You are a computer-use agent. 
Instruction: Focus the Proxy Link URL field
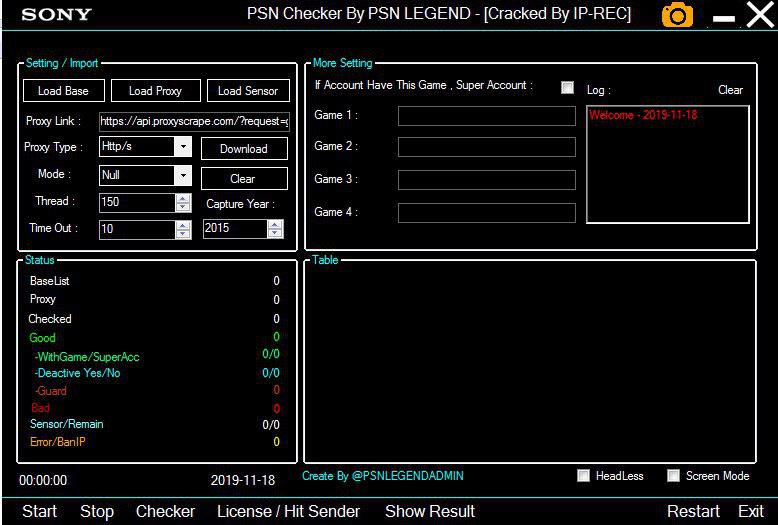pyautogui.click(x=194, y=121)
